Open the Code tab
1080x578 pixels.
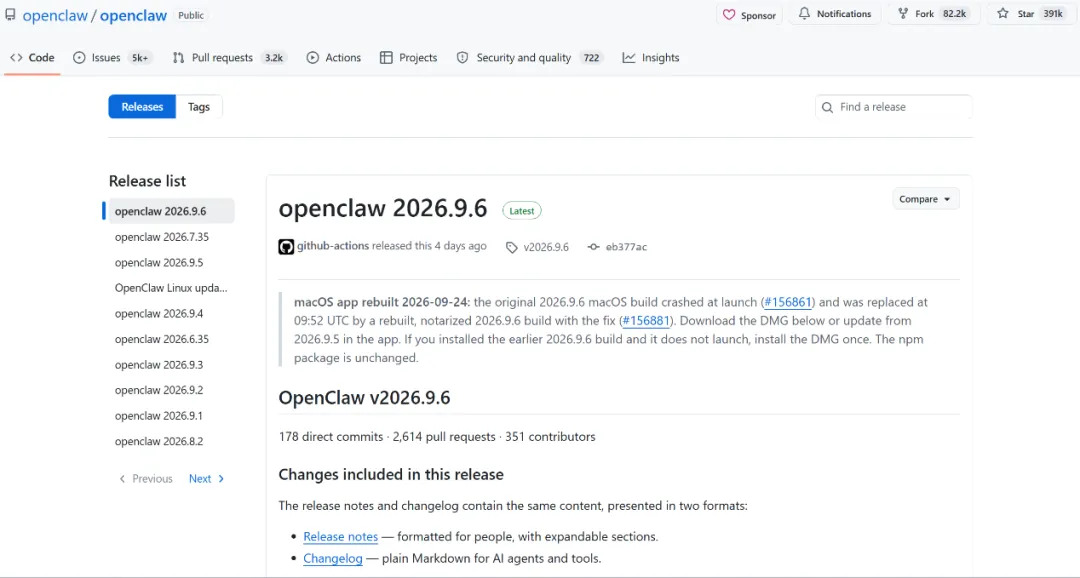pyautogui.click(x=32, y=58)
